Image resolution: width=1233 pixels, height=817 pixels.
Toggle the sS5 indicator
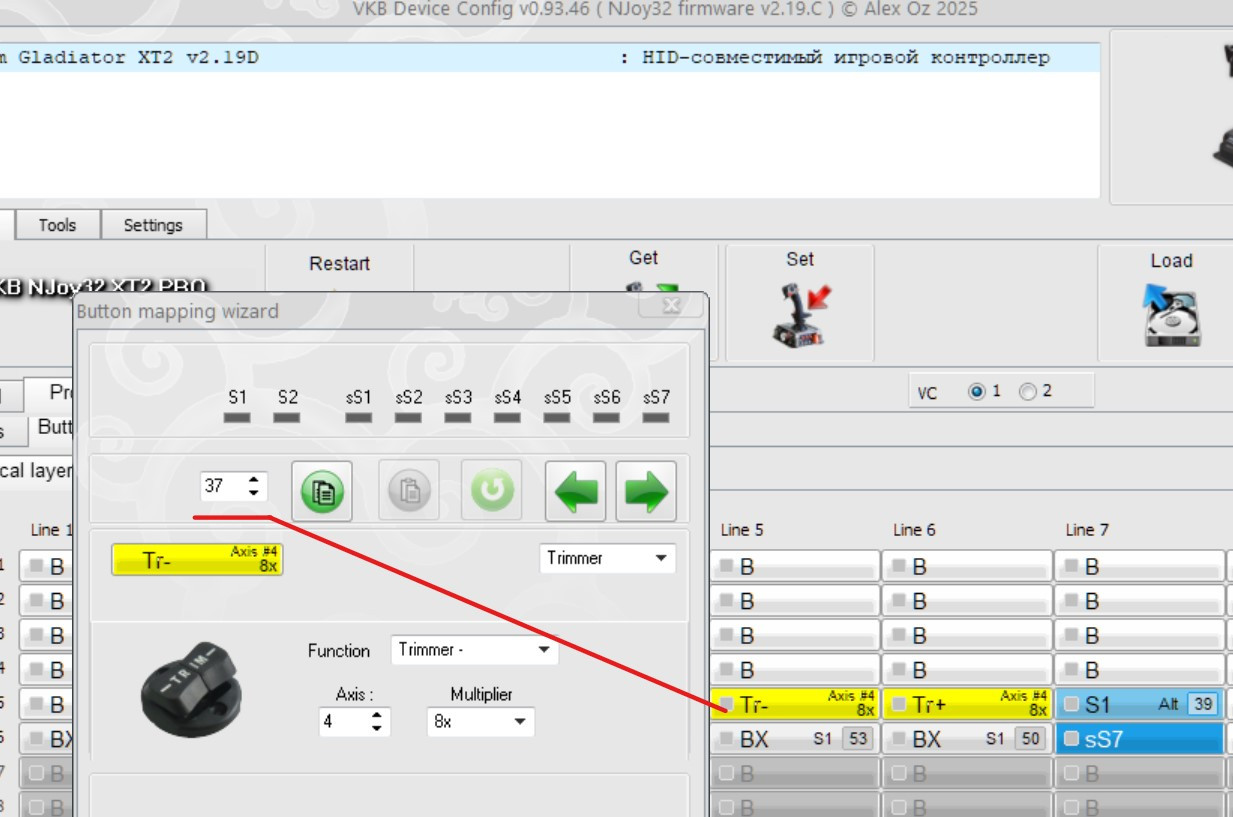557,417
